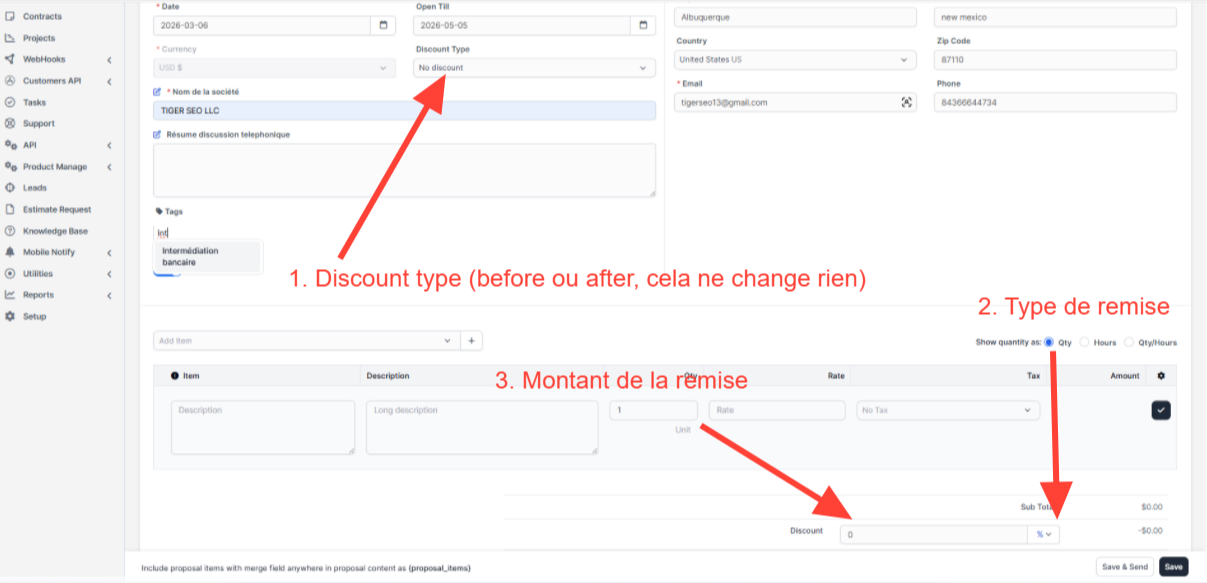Choose Intermédiation bancaire tag suggestion
This screenshot has width=1207, height=583.
tap(191, 256)
